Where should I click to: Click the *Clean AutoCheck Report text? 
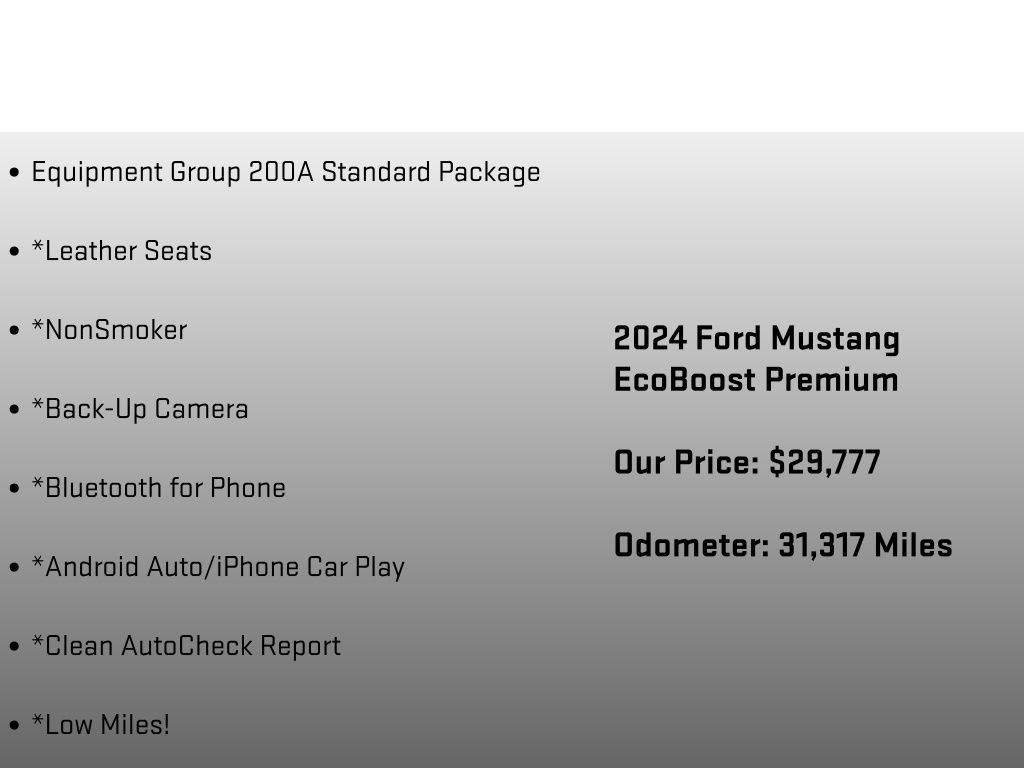pos(186,646)
